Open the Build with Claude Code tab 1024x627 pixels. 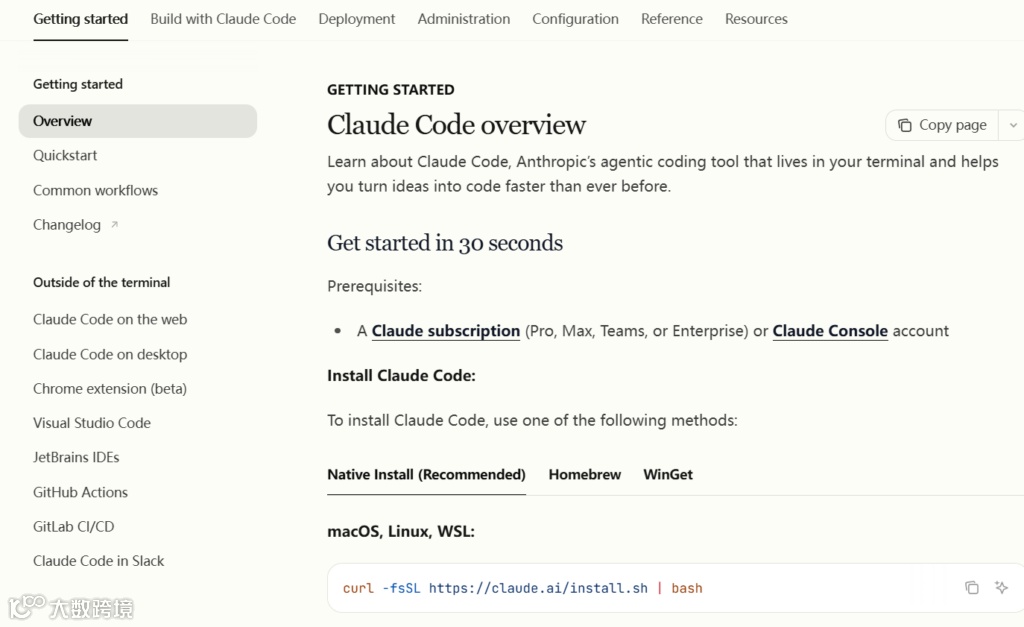pos(223,19)
